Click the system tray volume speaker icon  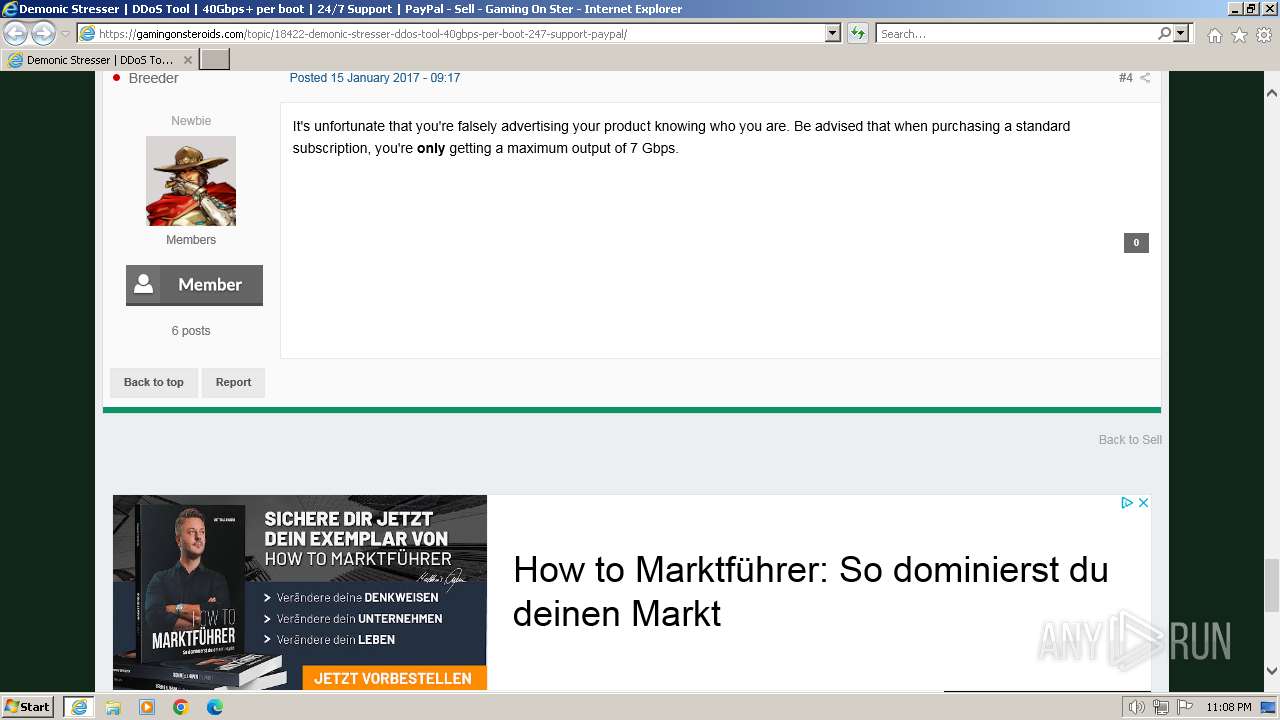[x=1138, y=707]
